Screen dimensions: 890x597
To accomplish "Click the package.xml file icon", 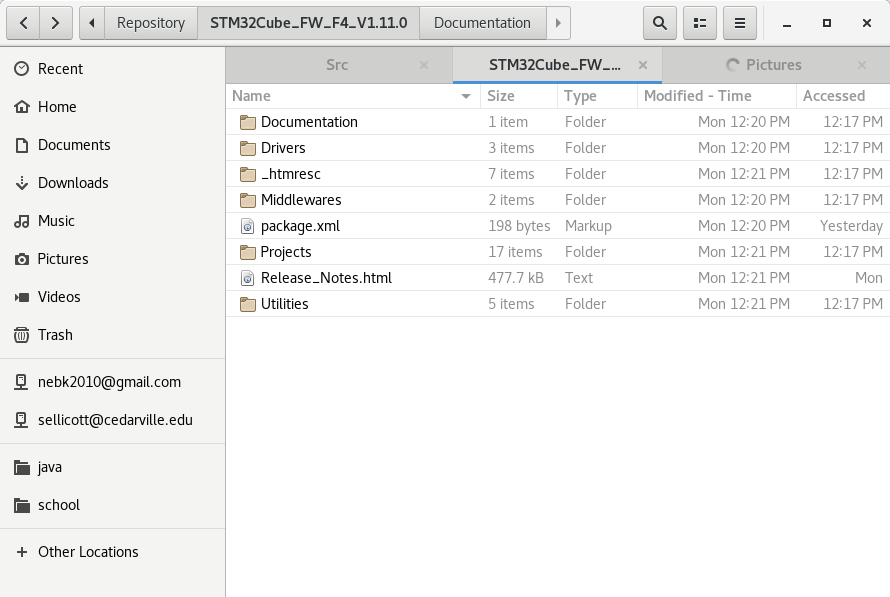I will pyautogui.click(x=247, y=226).
